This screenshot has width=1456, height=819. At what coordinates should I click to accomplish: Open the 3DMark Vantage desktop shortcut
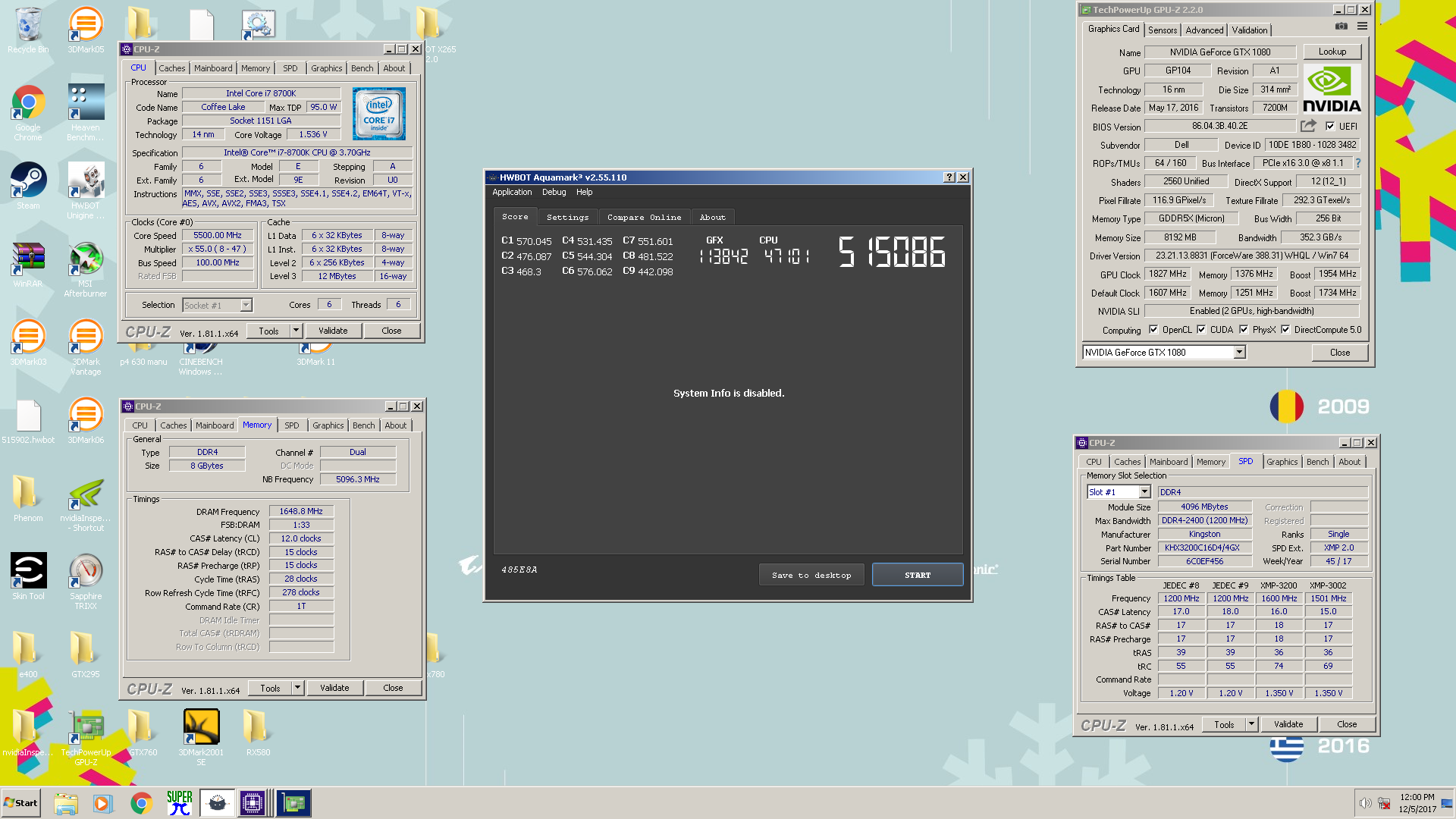(x=86, y=347)
